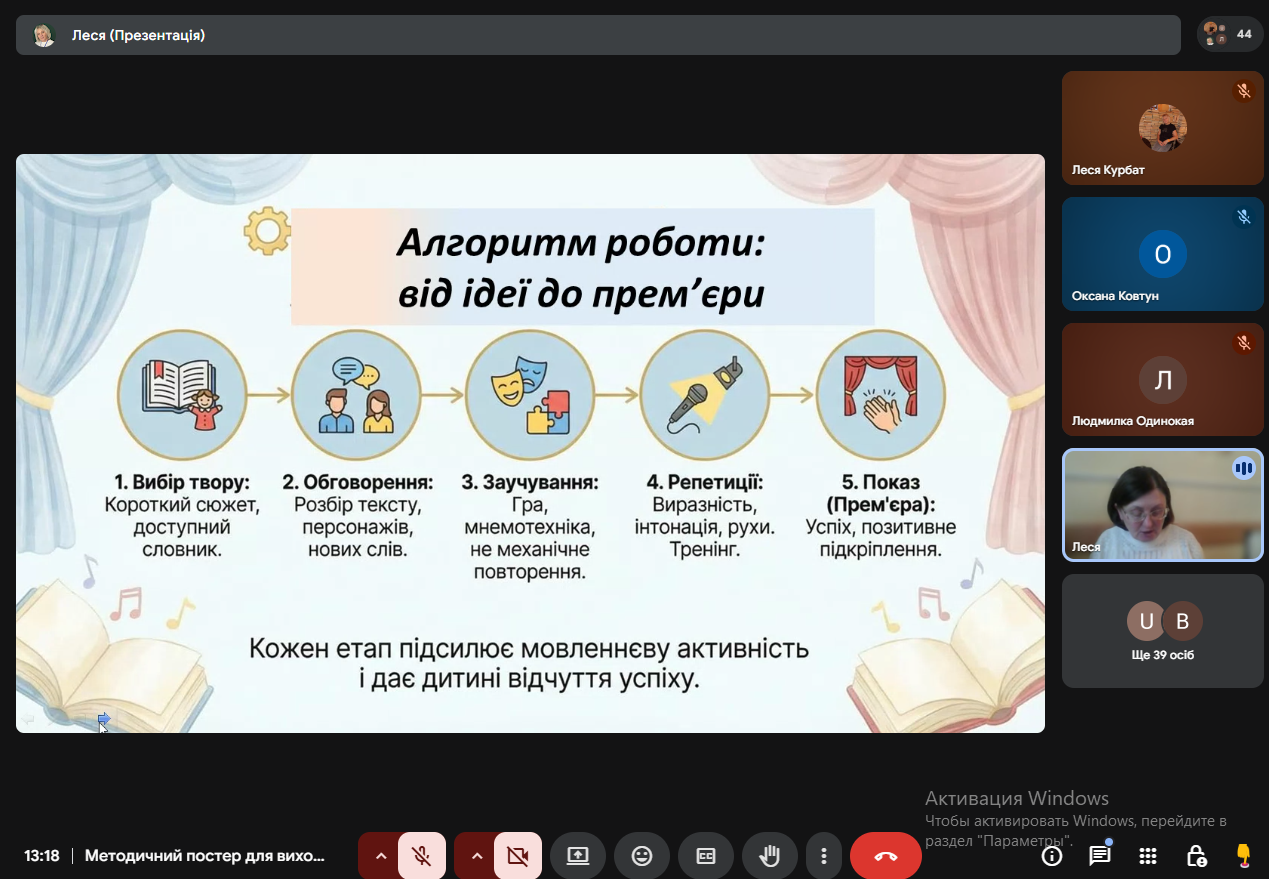Expand audio settings chevron beside microphone
Viewport: 1269px width, 879px height.
coord(380,856)
